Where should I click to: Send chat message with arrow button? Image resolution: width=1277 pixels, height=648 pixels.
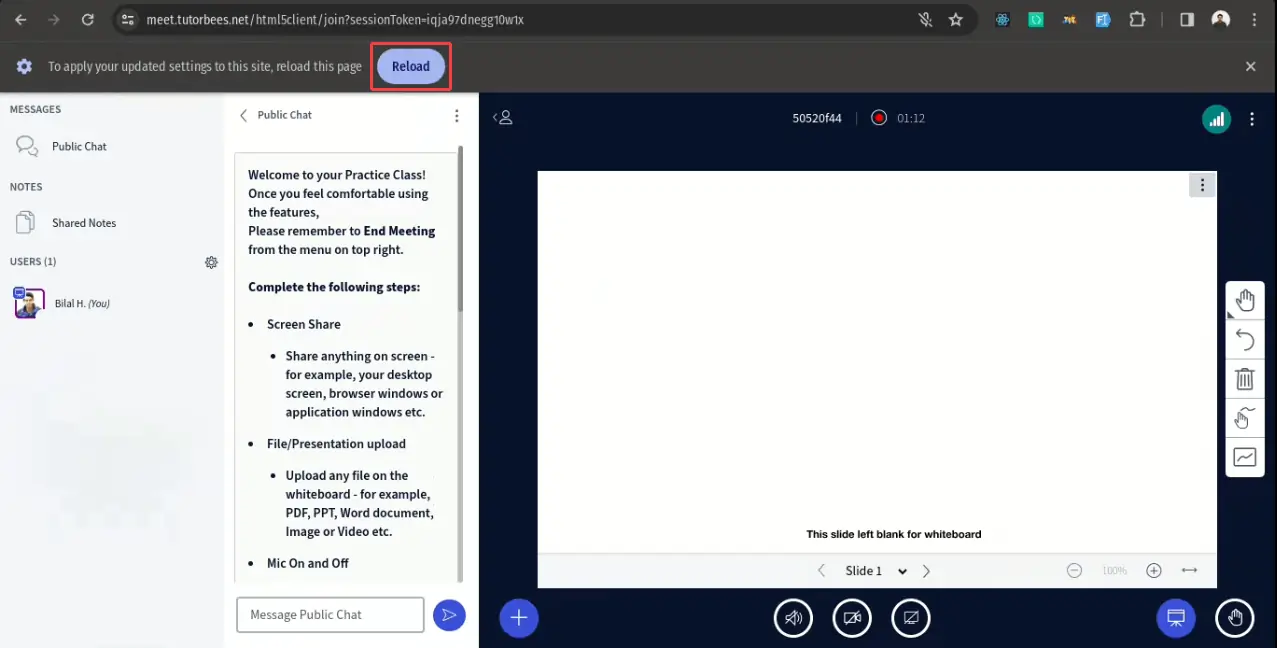click(x=449, y=615)
